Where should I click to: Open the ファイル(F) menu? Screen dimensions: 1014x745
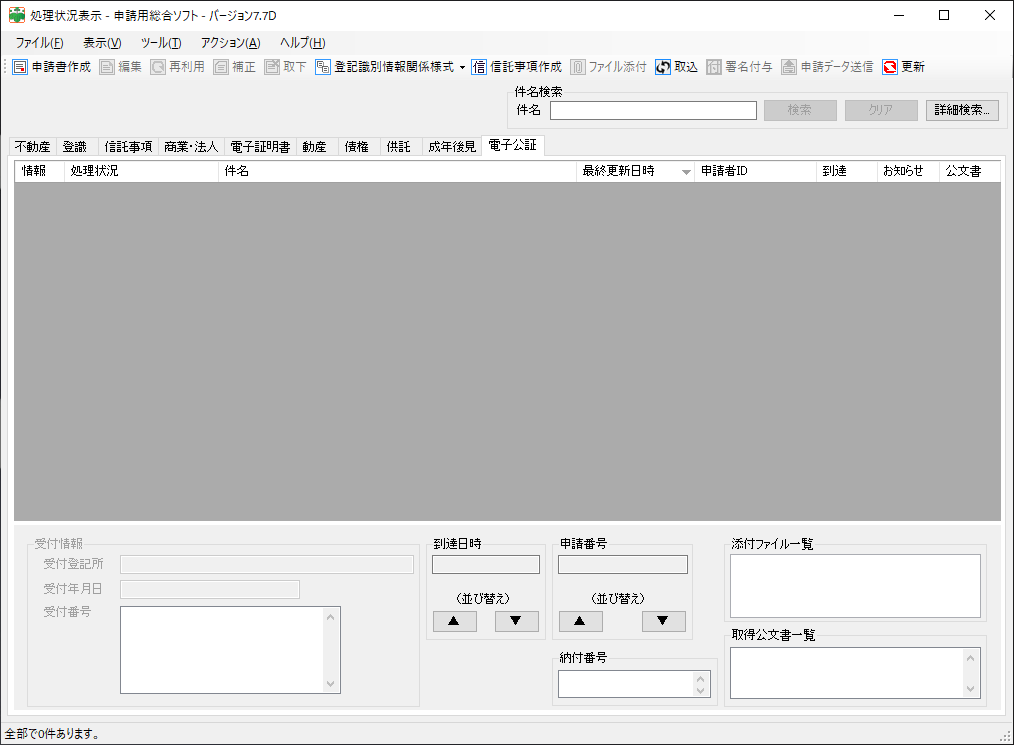click(x=39, y=43)
